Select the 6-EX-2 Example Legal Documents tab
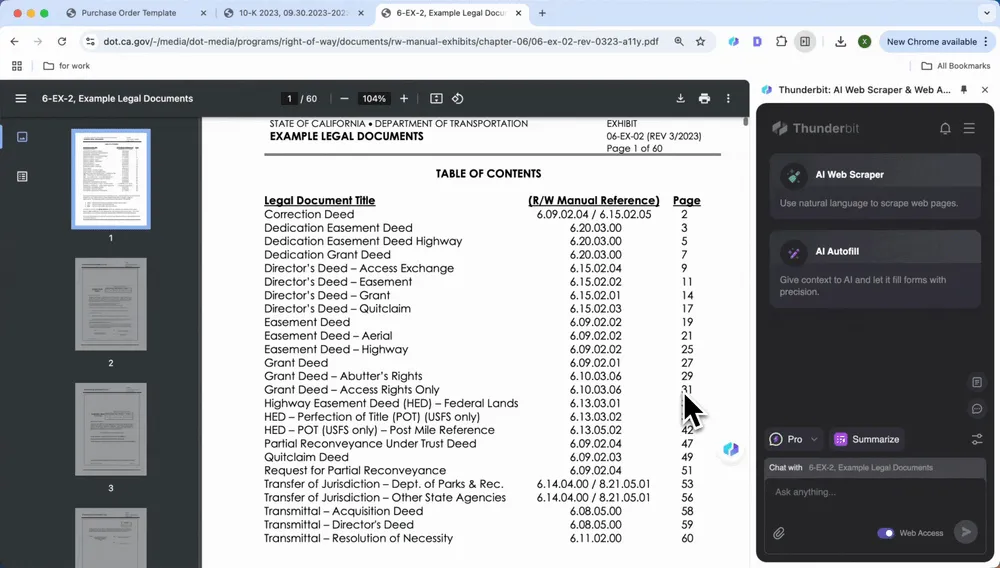 [x=451, y=13]
